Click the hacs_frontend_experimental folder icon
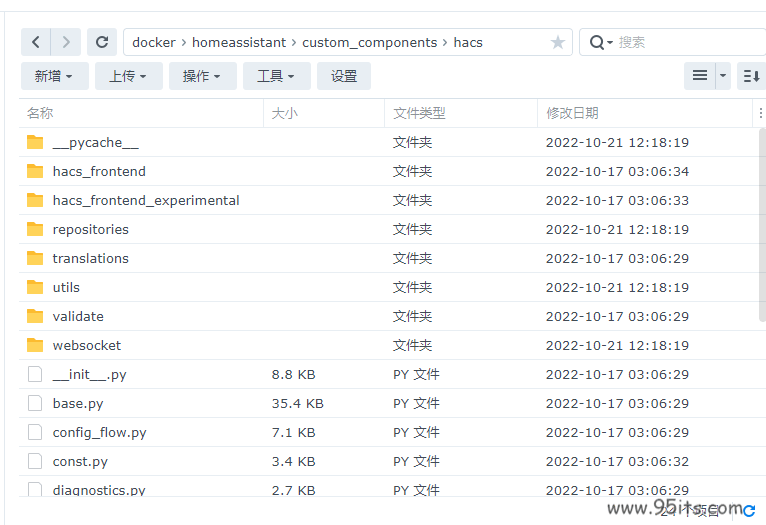This screenshot has width=766, height=525. (x=35, y=200)
